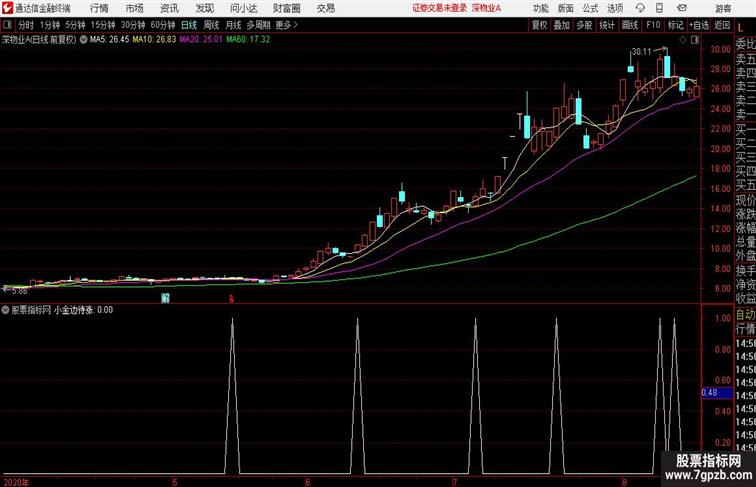Viewport: 756px width, 487px height.
Task: Click the 画线 drawing tools button
Action: [630, 25]
